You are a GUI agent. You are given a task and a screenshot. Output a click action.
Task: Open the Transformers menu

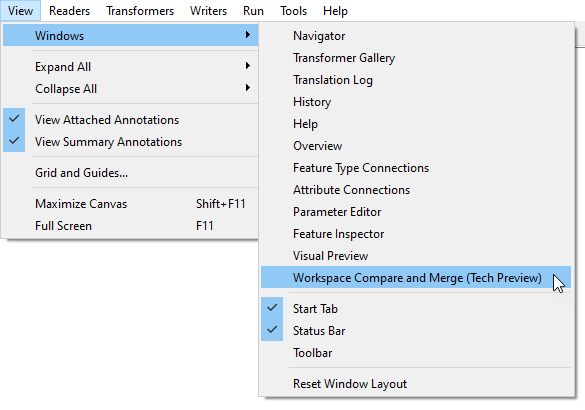(140, 10)
